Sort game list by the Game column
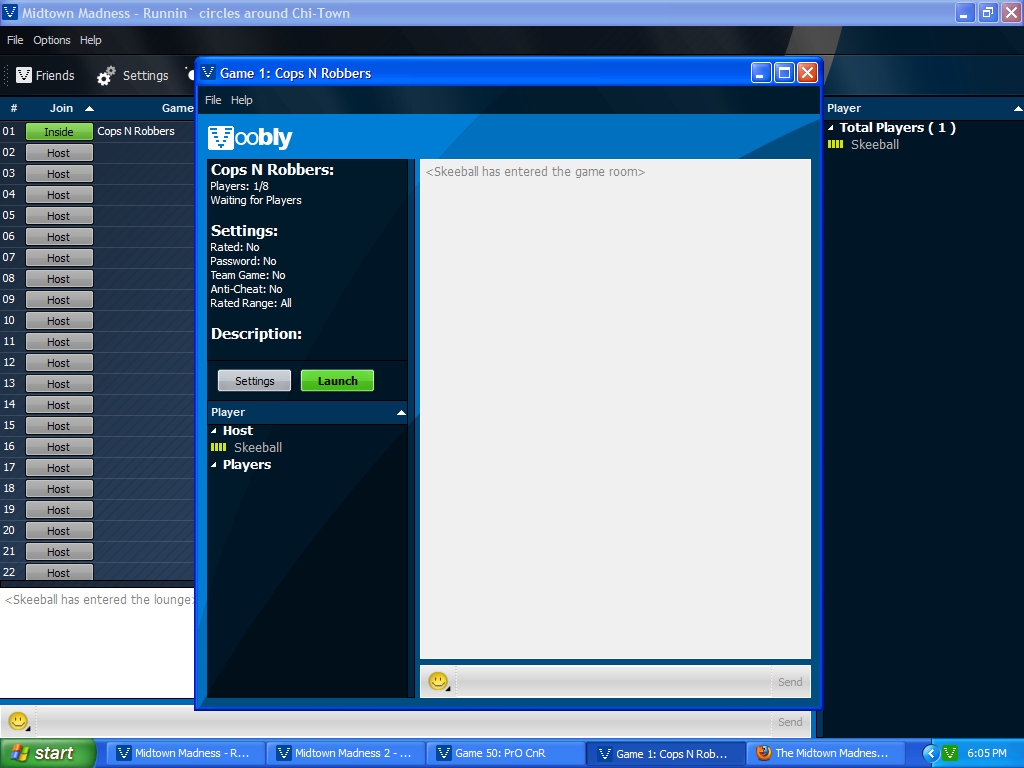Screen dimensions: 1024x768 coord(177,108)
